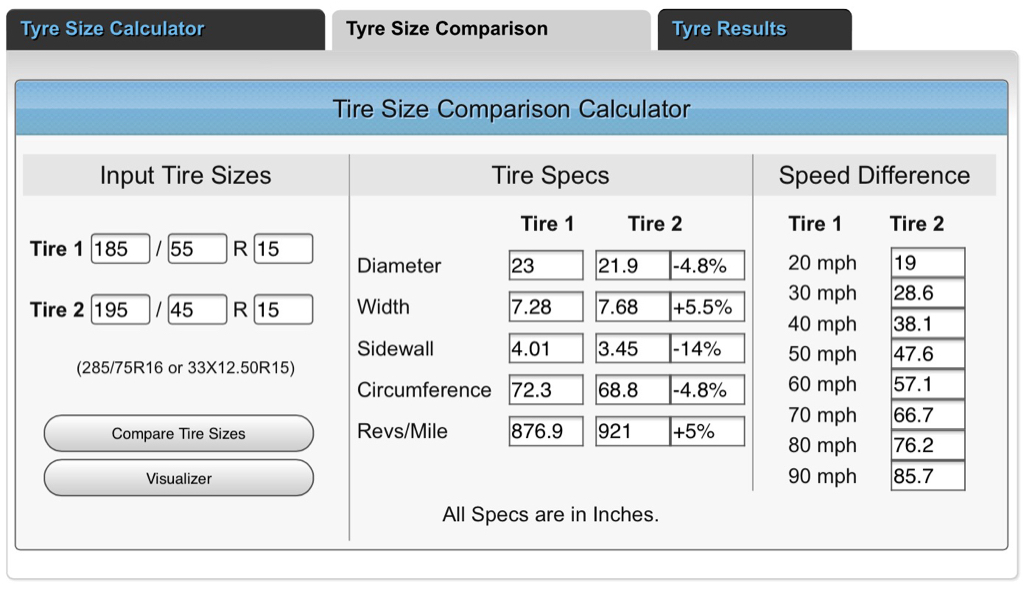
Task: Click the Sidewall percentage difference box
Action: click(707, 349)
